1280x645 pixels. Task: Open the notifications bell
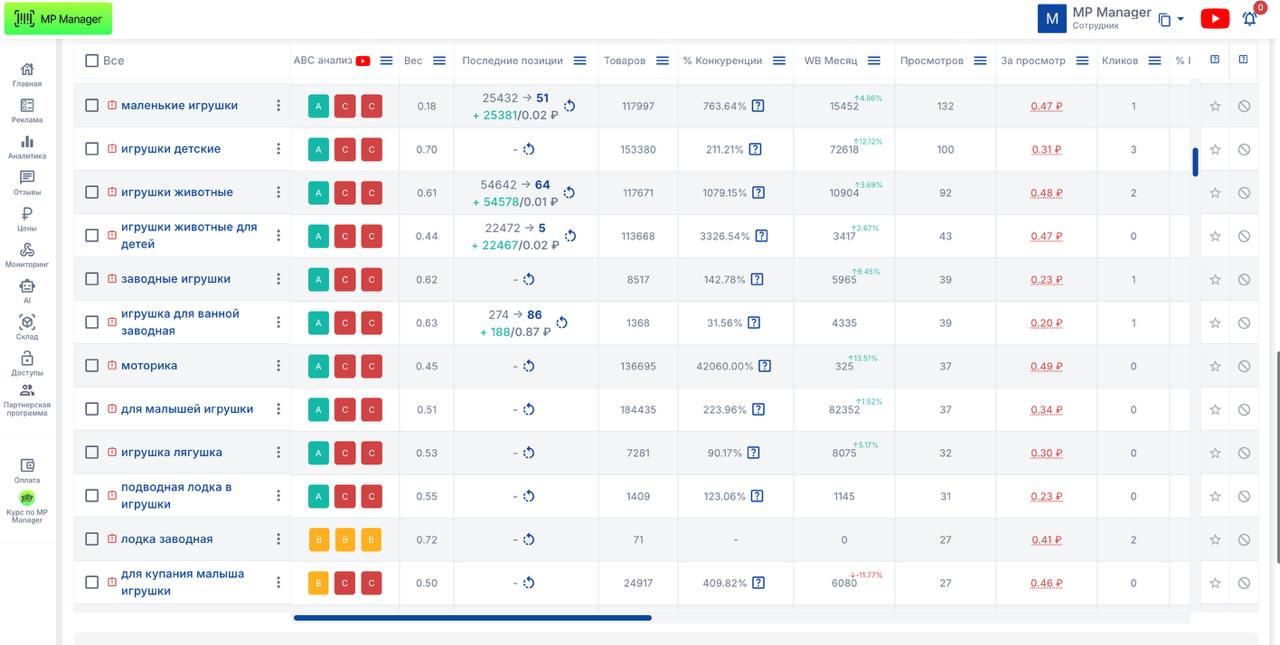click(1249, 18)
